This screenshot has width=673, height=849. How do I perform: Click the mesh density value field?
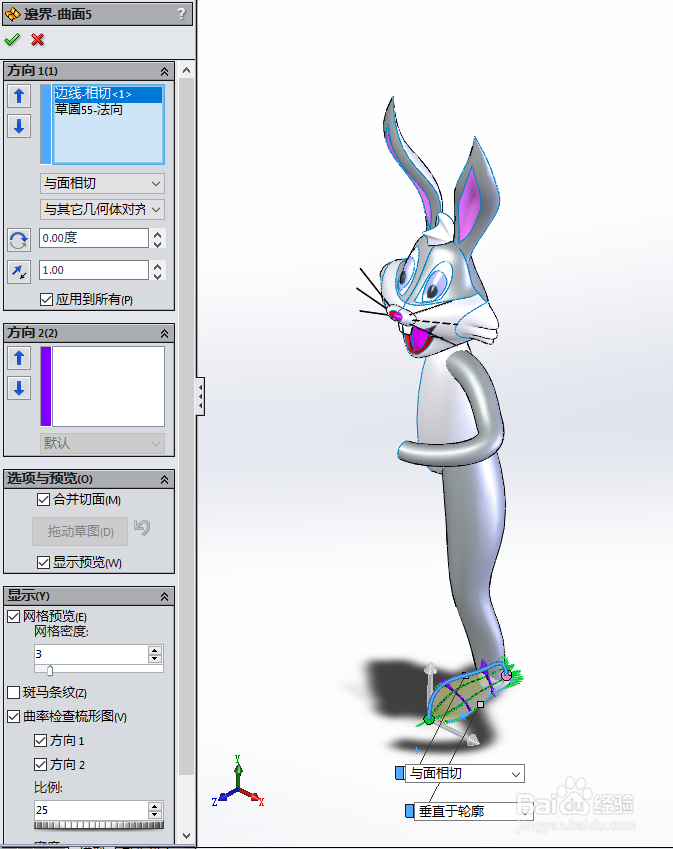[x=91, y=654]
